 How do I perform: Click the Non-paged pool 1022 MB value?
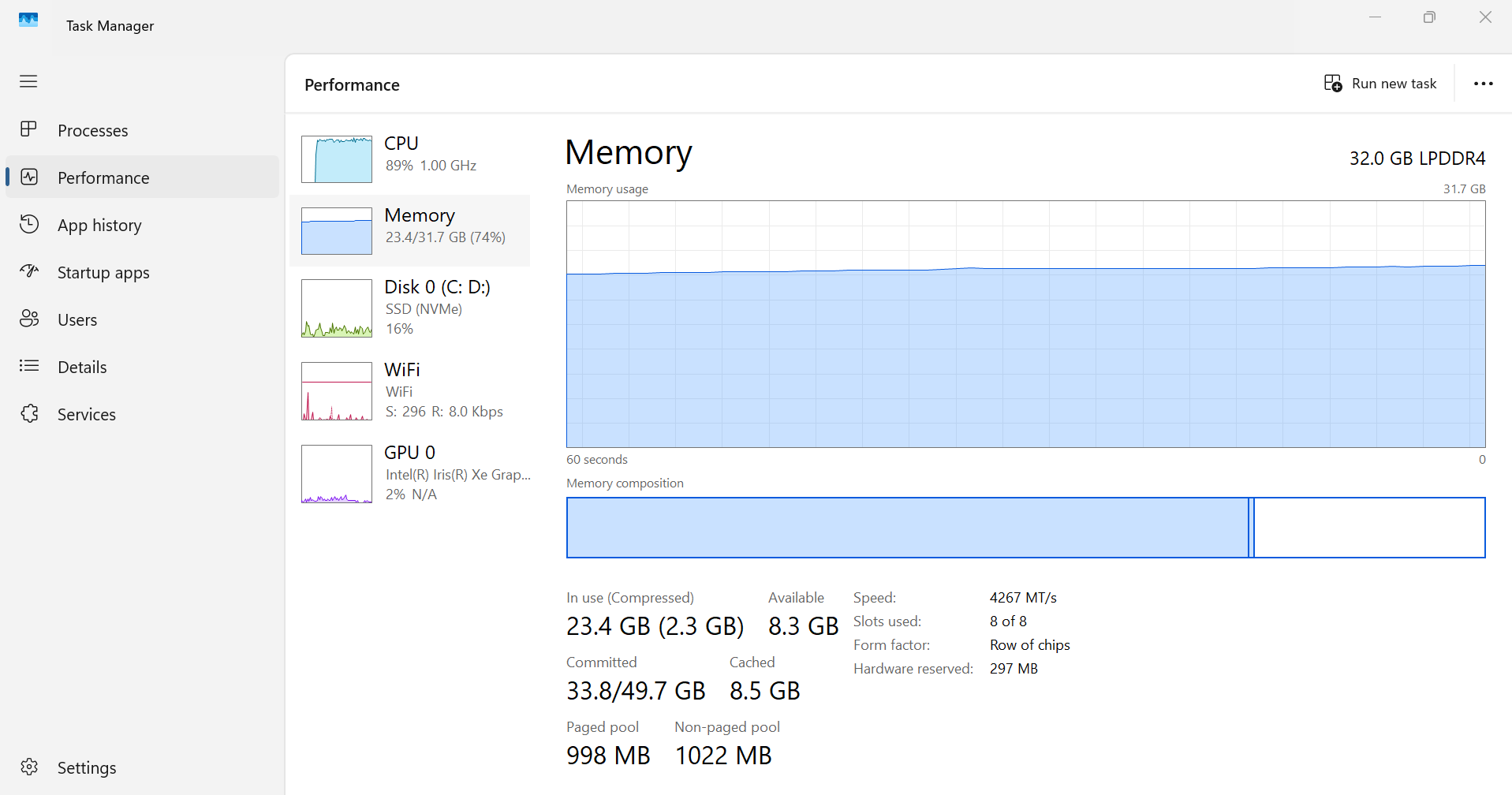click(723, 756)
